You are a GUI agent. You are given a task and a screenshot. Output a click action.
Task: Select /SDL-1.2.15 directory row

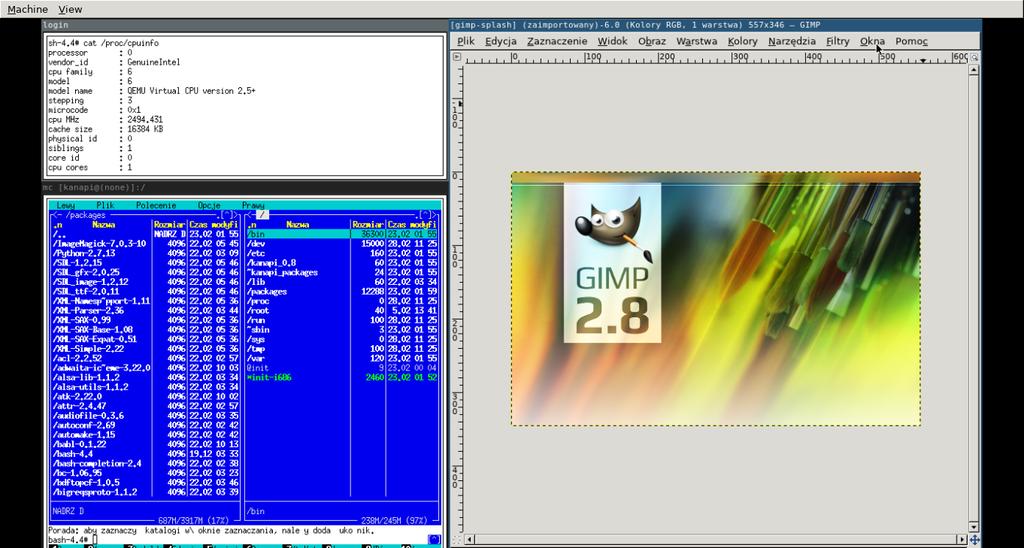click(x=145, y=263)
